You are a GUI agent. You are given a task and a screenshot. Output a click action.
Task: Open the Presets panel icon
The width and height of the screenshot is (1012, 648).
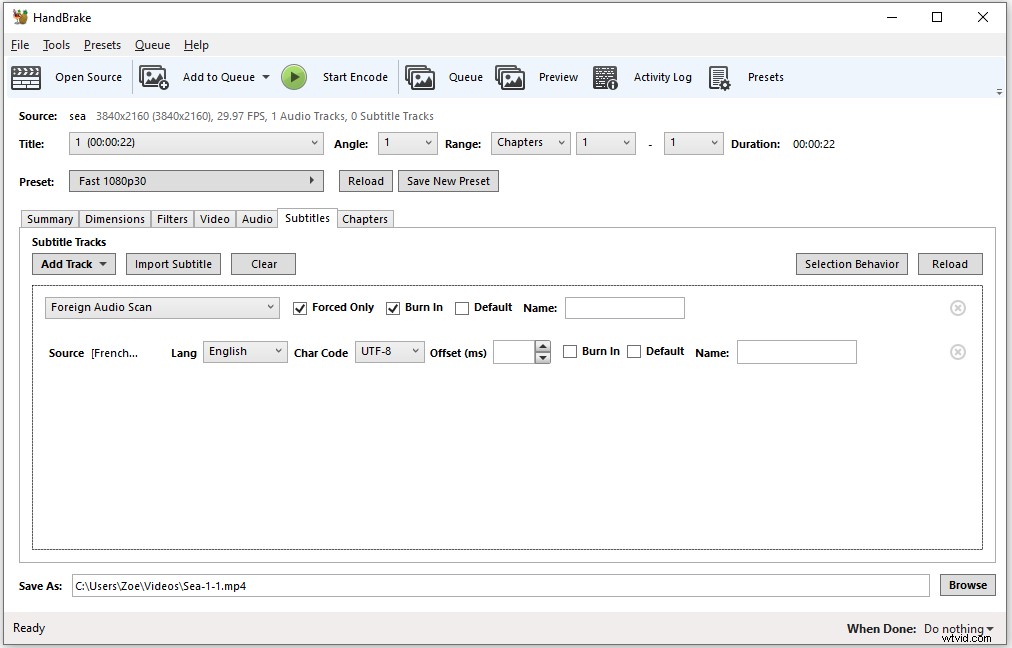(x=720, y=77)
